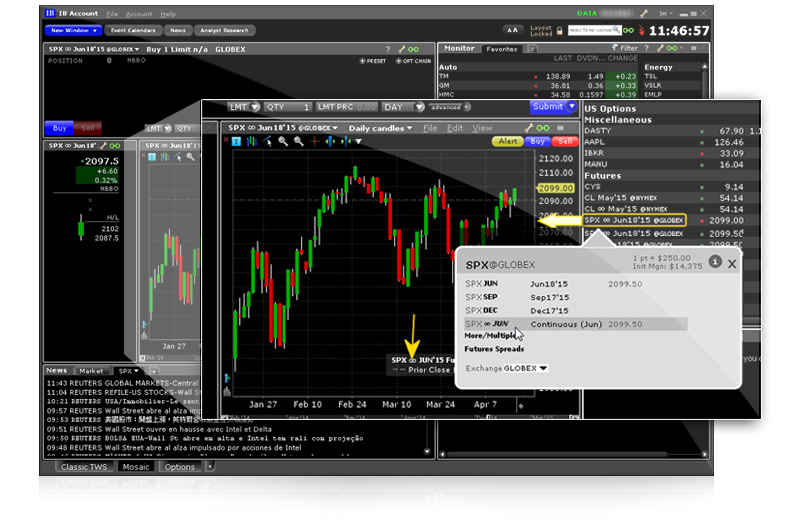Click the LMT PRC price field
Screen dimensions: 800x520
pos(346,107)
